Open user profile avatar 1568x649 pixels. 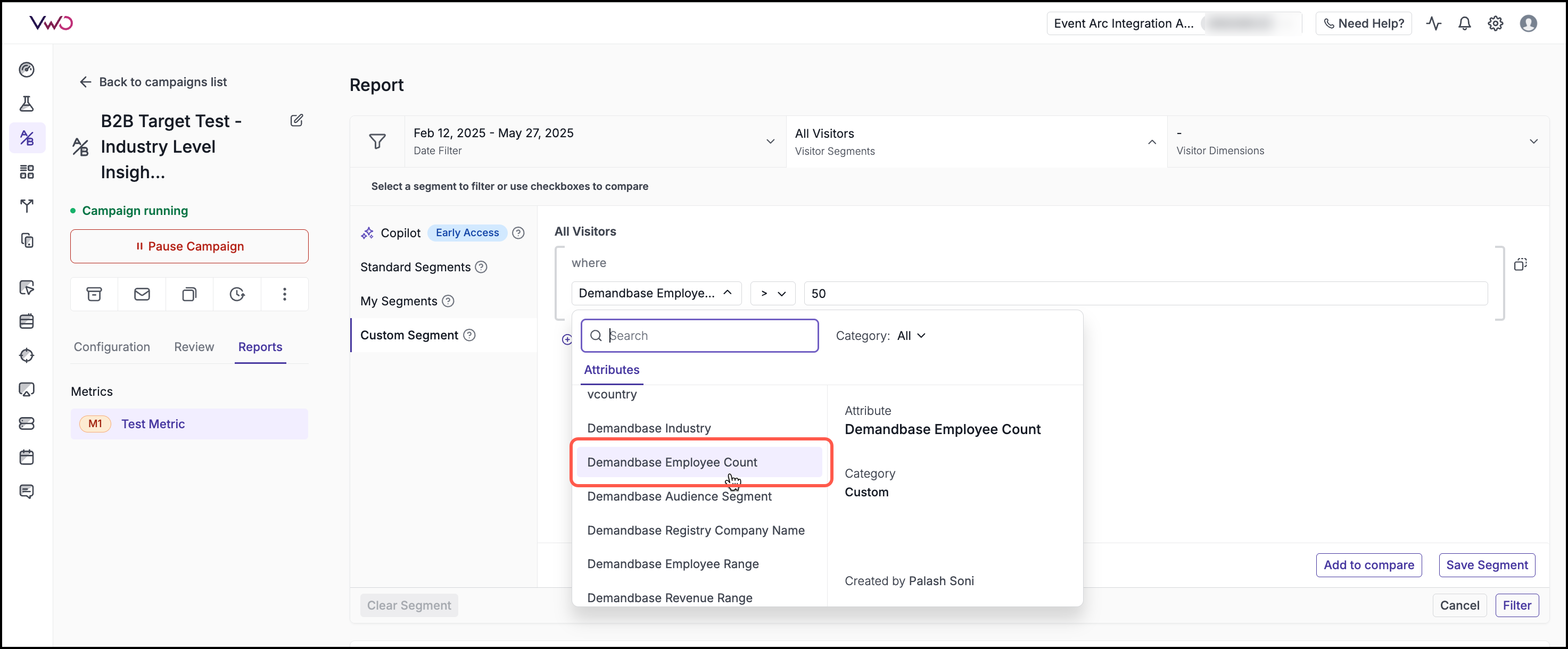[1529, 24]
